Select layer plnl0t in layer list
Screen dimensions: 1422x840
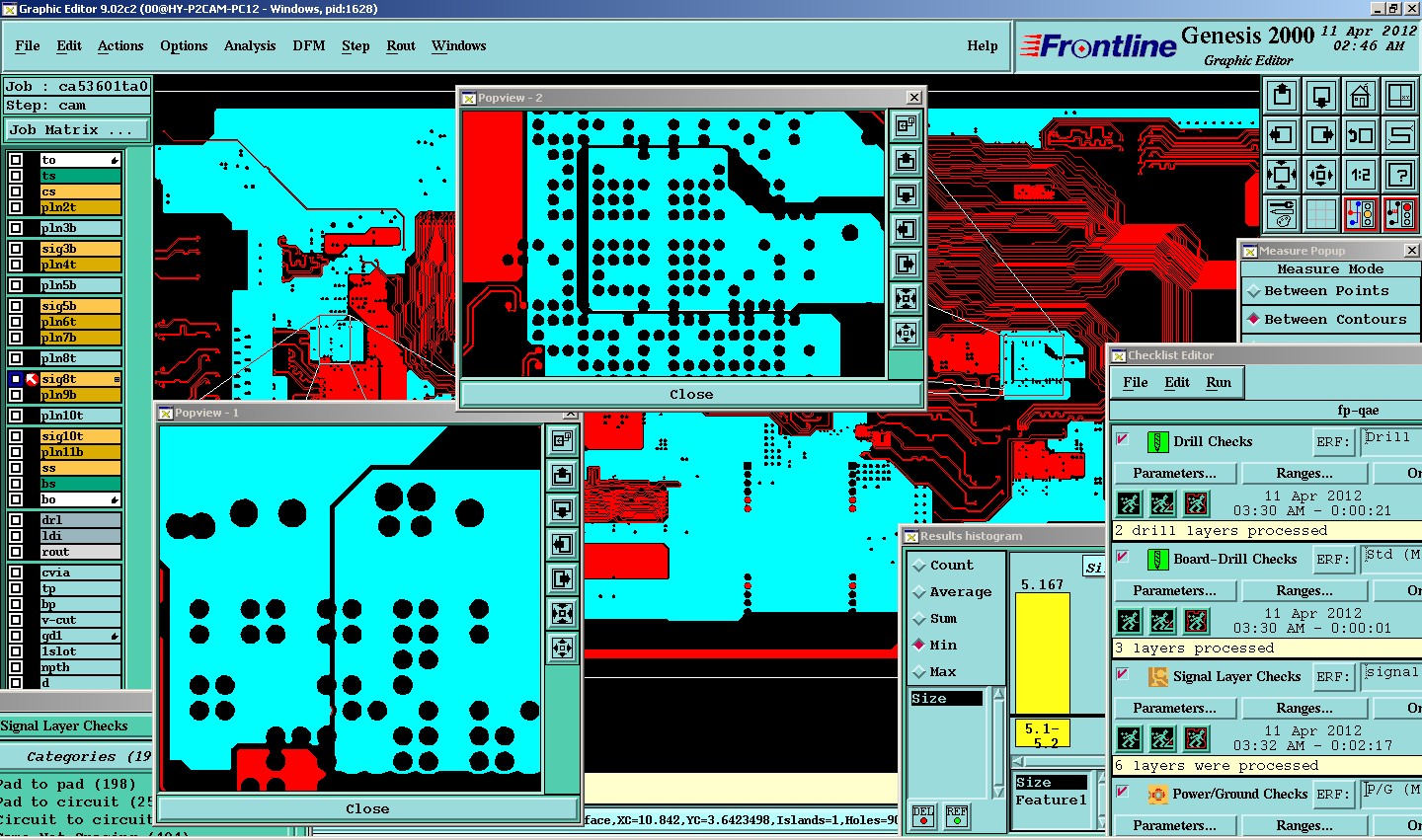(80, 416)
